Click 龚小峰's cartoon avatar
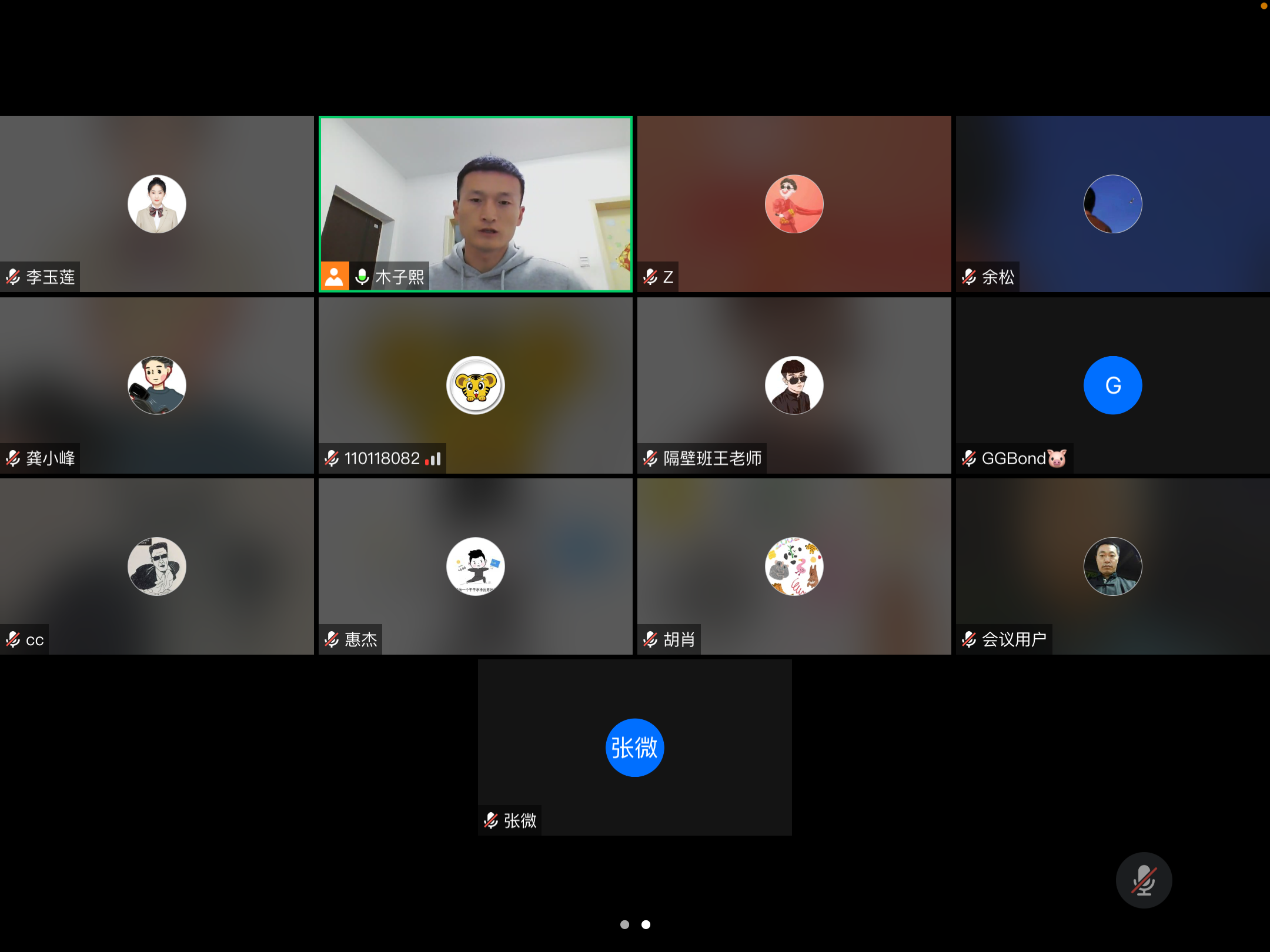Screen dimensions: 1270x952 [157, 385]
